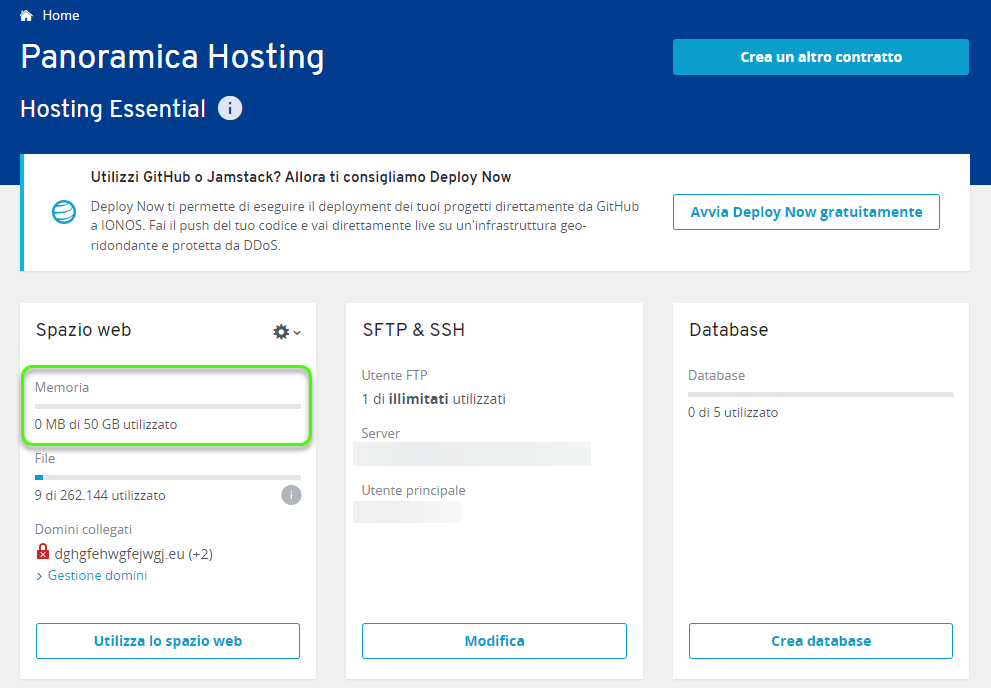Click the File usage progress bar
Screen dimensions: 991x688
[x=168, y=477]
